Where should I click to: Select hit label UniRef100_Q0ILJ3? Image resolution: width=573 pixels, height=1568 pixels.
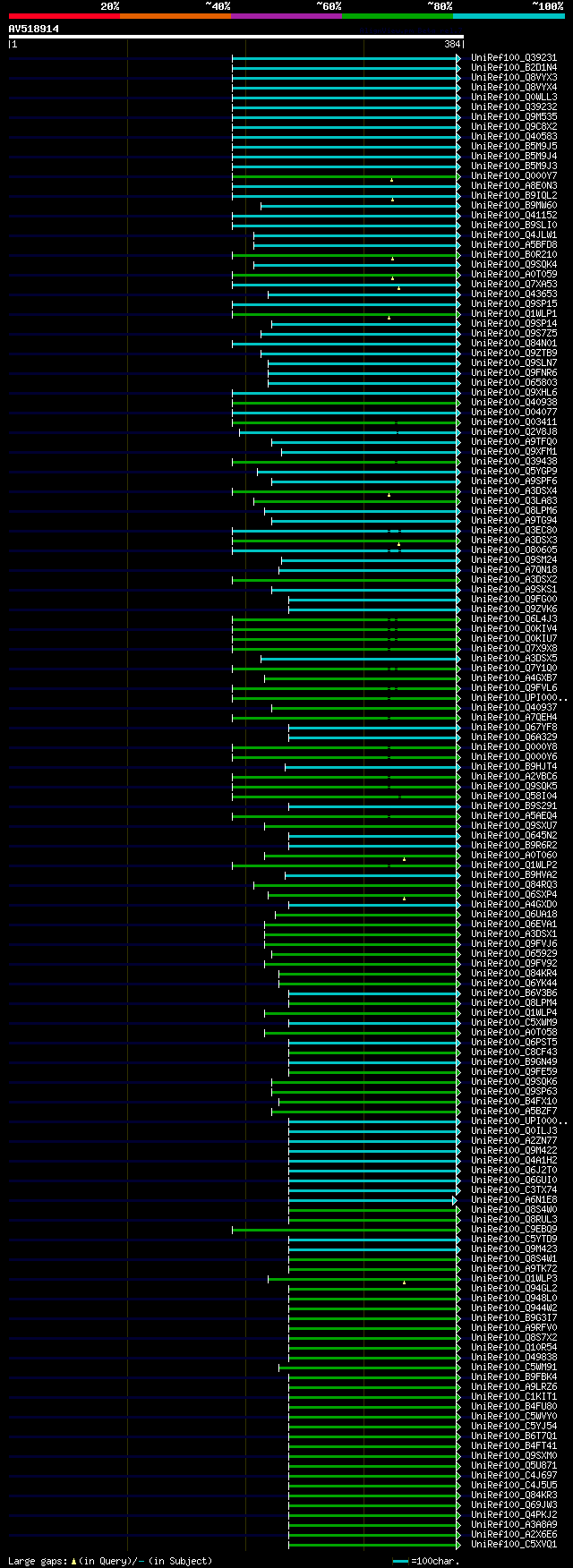(x=514, y=1131)
